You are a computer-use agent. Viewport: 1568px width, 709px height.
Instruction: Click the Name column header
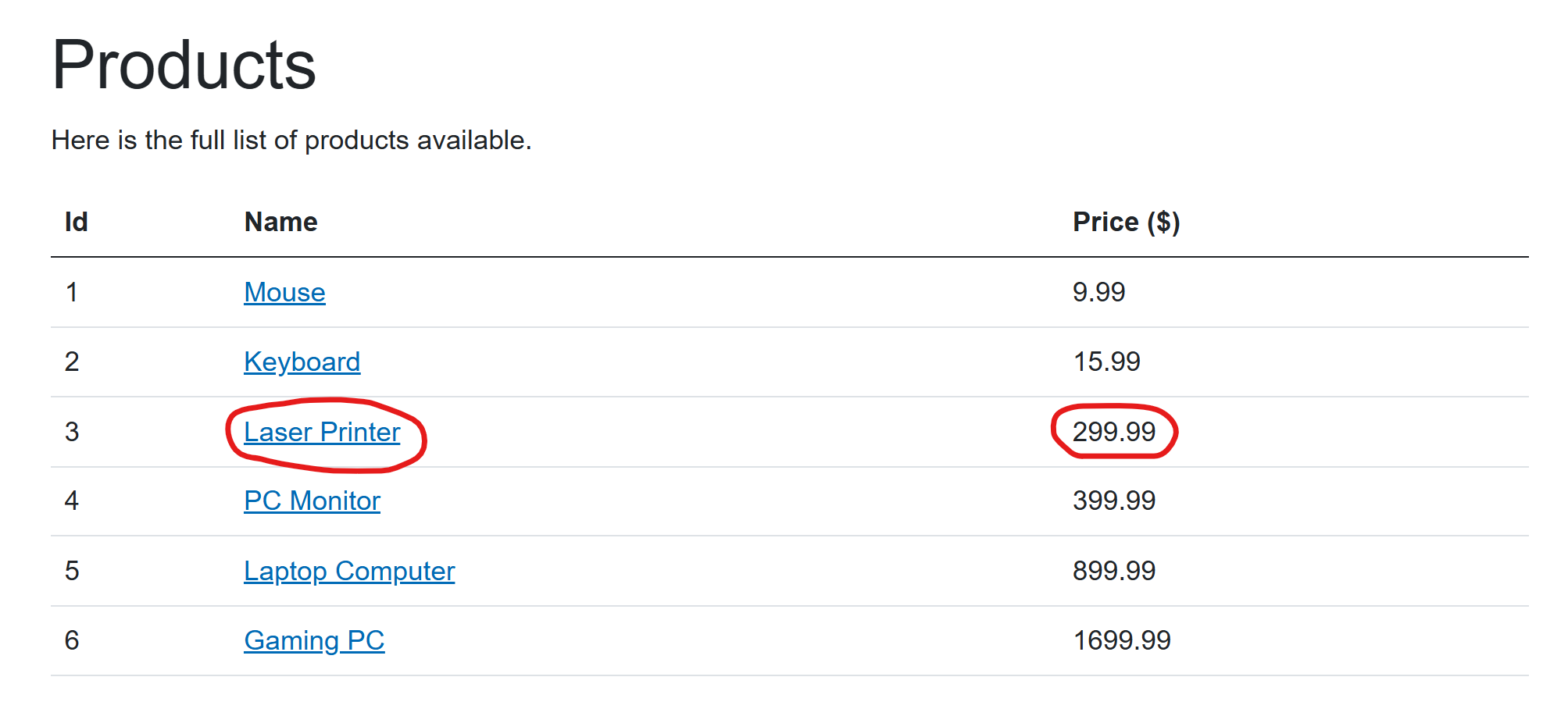coord(280,222)
